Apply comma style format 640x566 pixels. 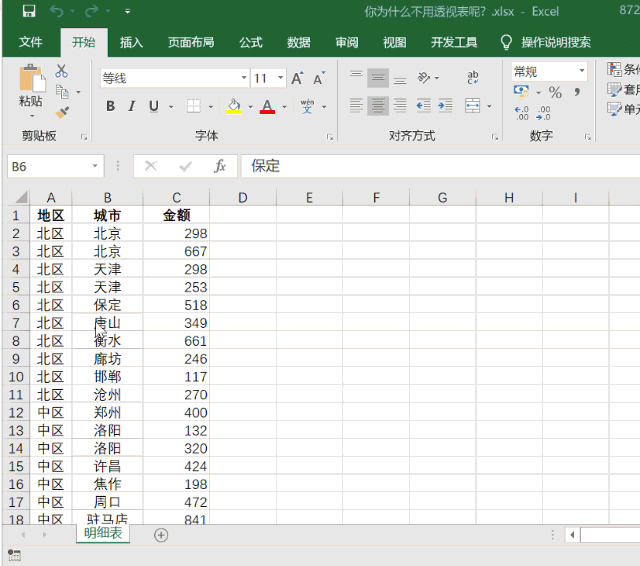[577, 92]
